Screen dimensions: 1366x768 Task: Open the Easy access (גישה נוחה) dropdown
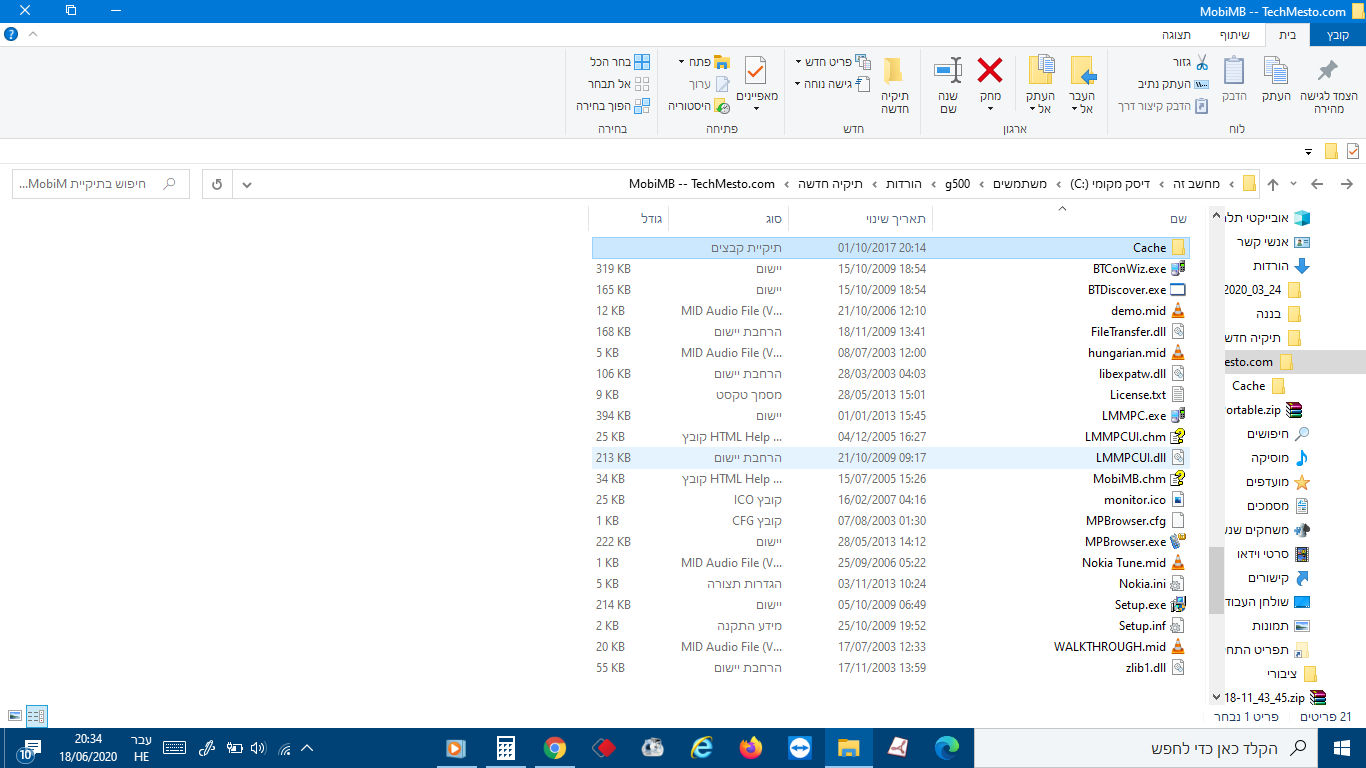tap(833, 84)
